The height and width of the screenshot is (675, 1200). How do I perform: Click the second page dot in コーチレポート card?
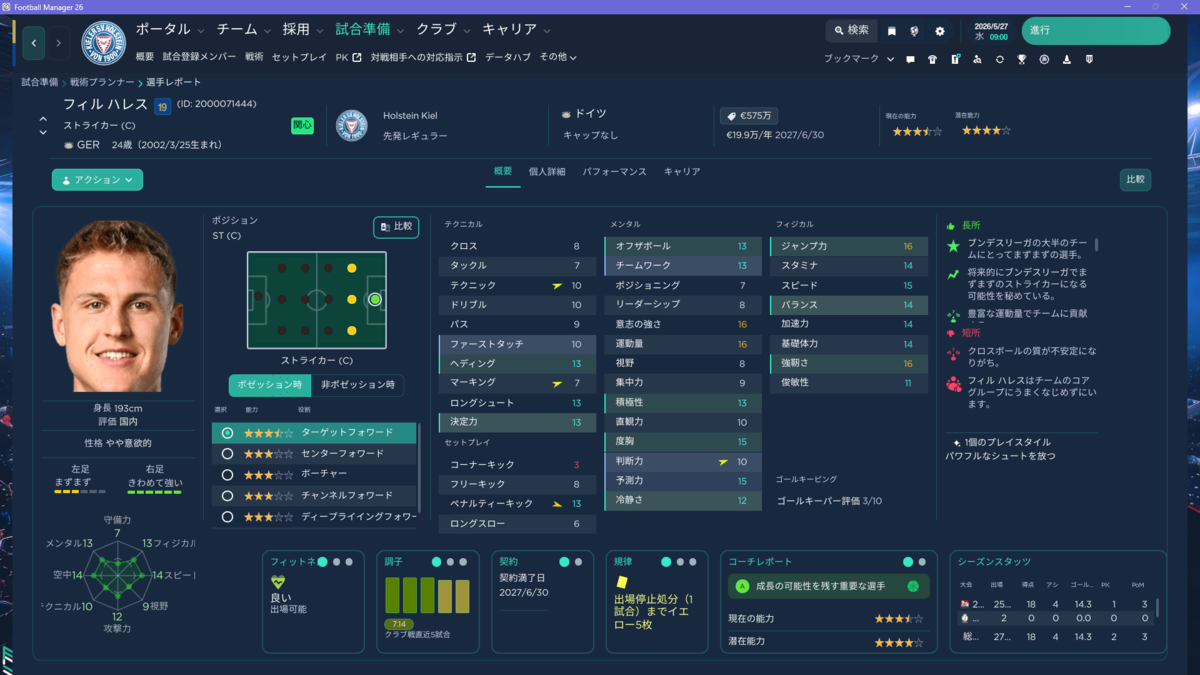922,562
